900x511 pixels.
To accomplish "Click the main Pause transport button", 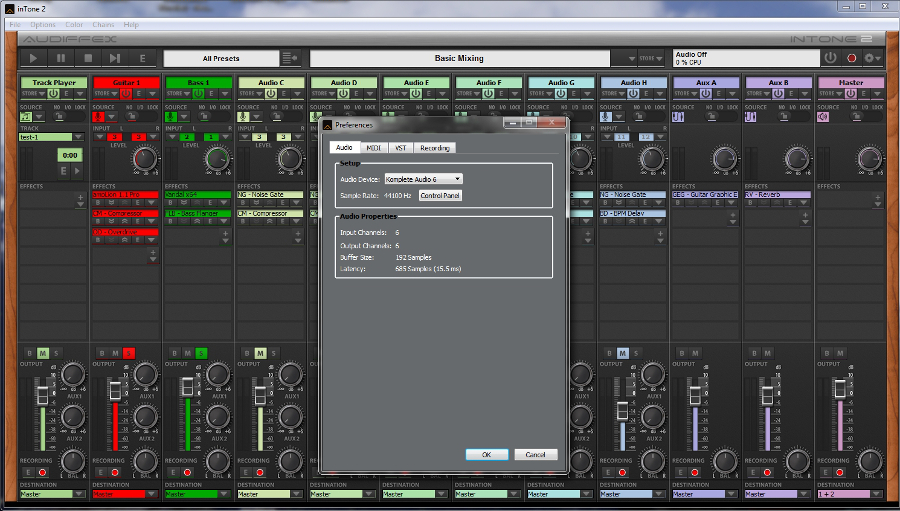I will pyautogui.click(x=61, y=58).
